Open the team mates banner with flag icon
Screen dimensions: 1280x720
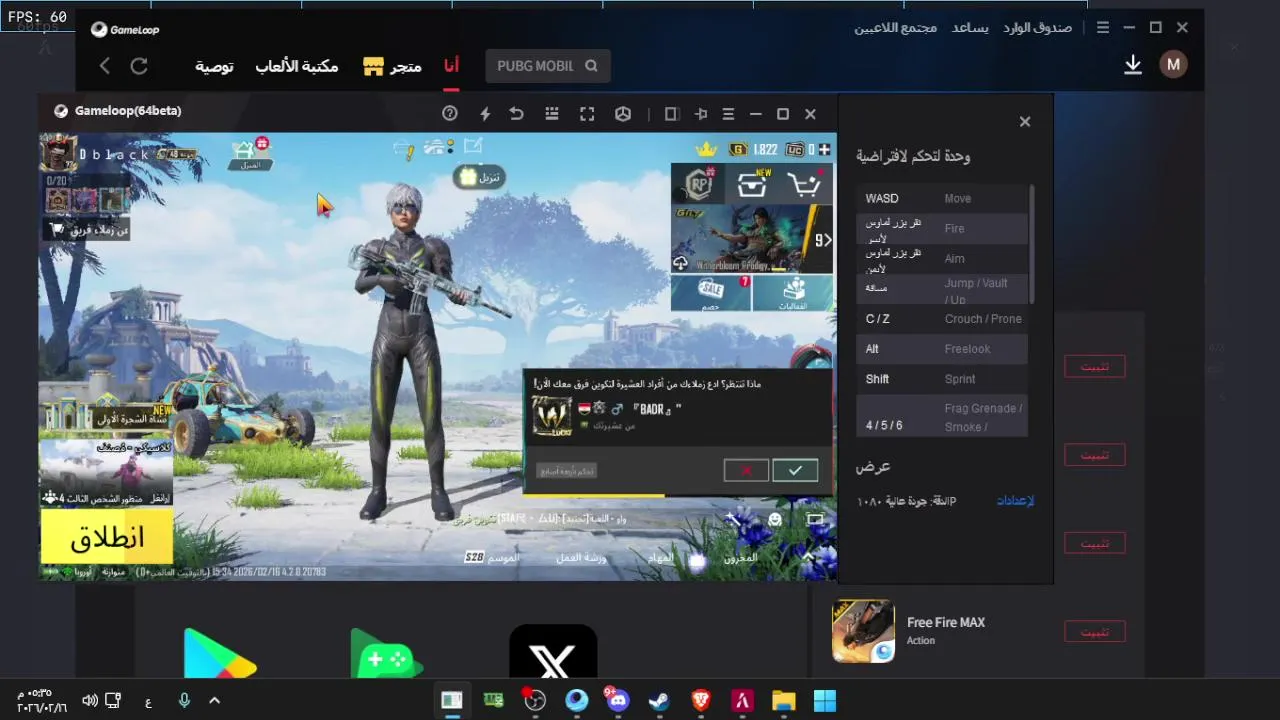click(x=86, y=230)
